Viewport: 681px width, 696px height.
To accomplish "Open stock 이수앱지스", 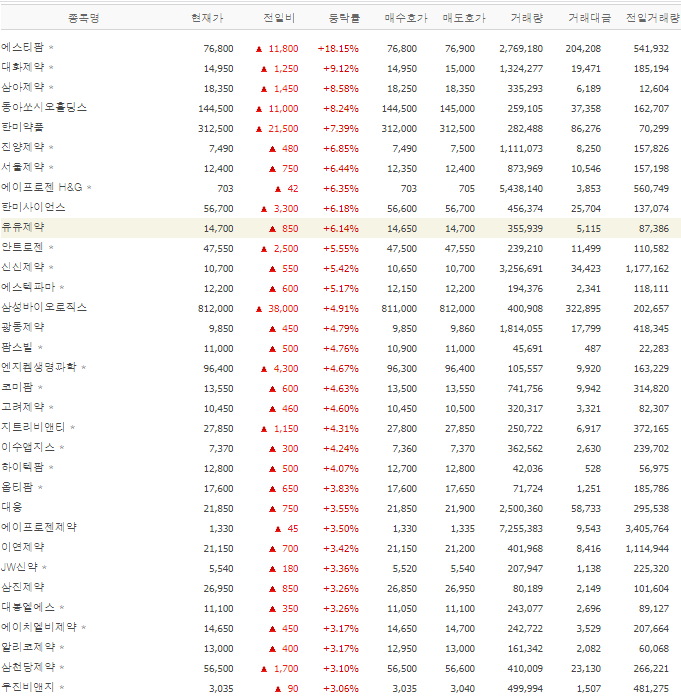I will click(28, 447).
